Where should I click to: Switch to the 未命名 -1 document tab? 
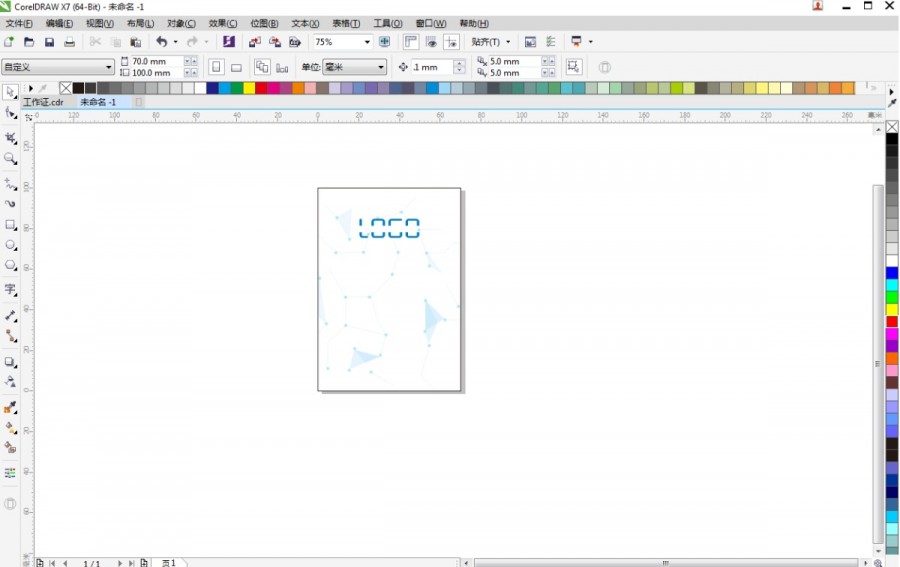pyautogui.click(x=98, y=102)
